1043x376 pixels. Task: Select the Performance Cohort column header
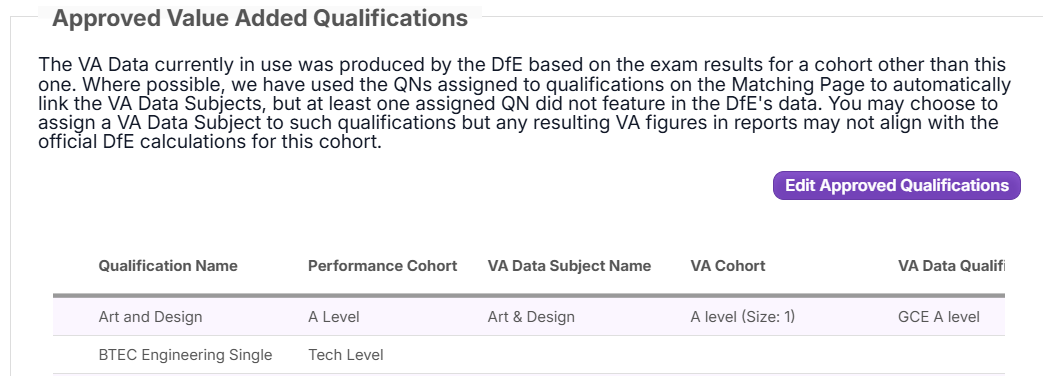(382, 266)
